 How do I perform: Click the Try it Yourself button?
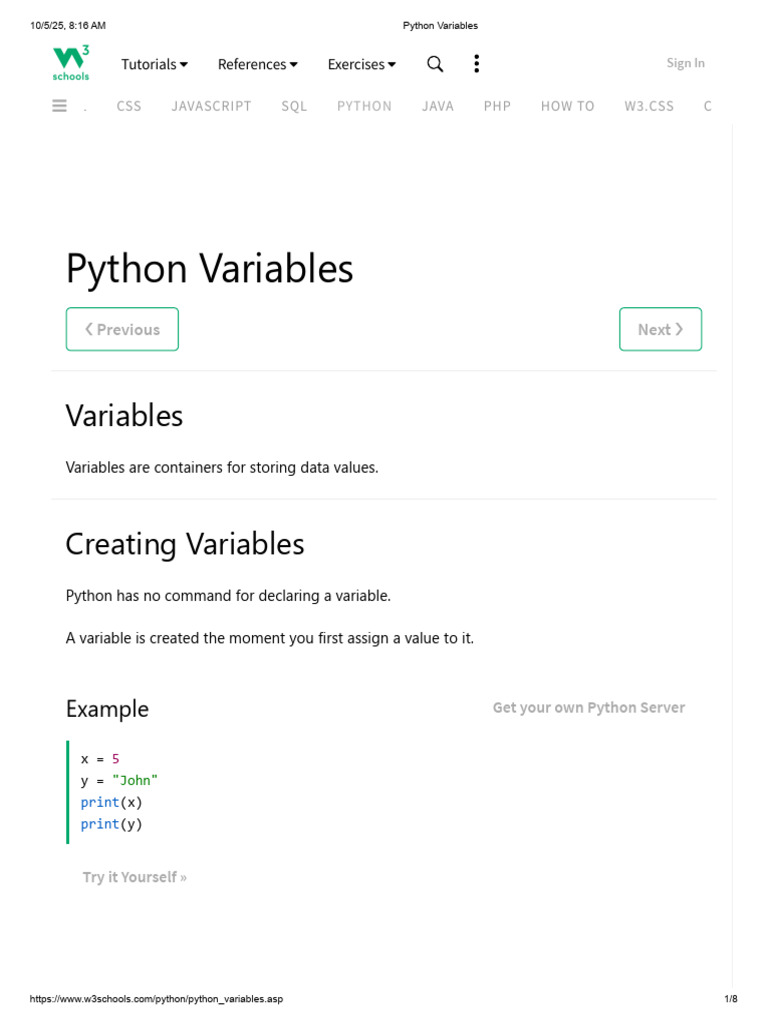click(x=135, y=877)
